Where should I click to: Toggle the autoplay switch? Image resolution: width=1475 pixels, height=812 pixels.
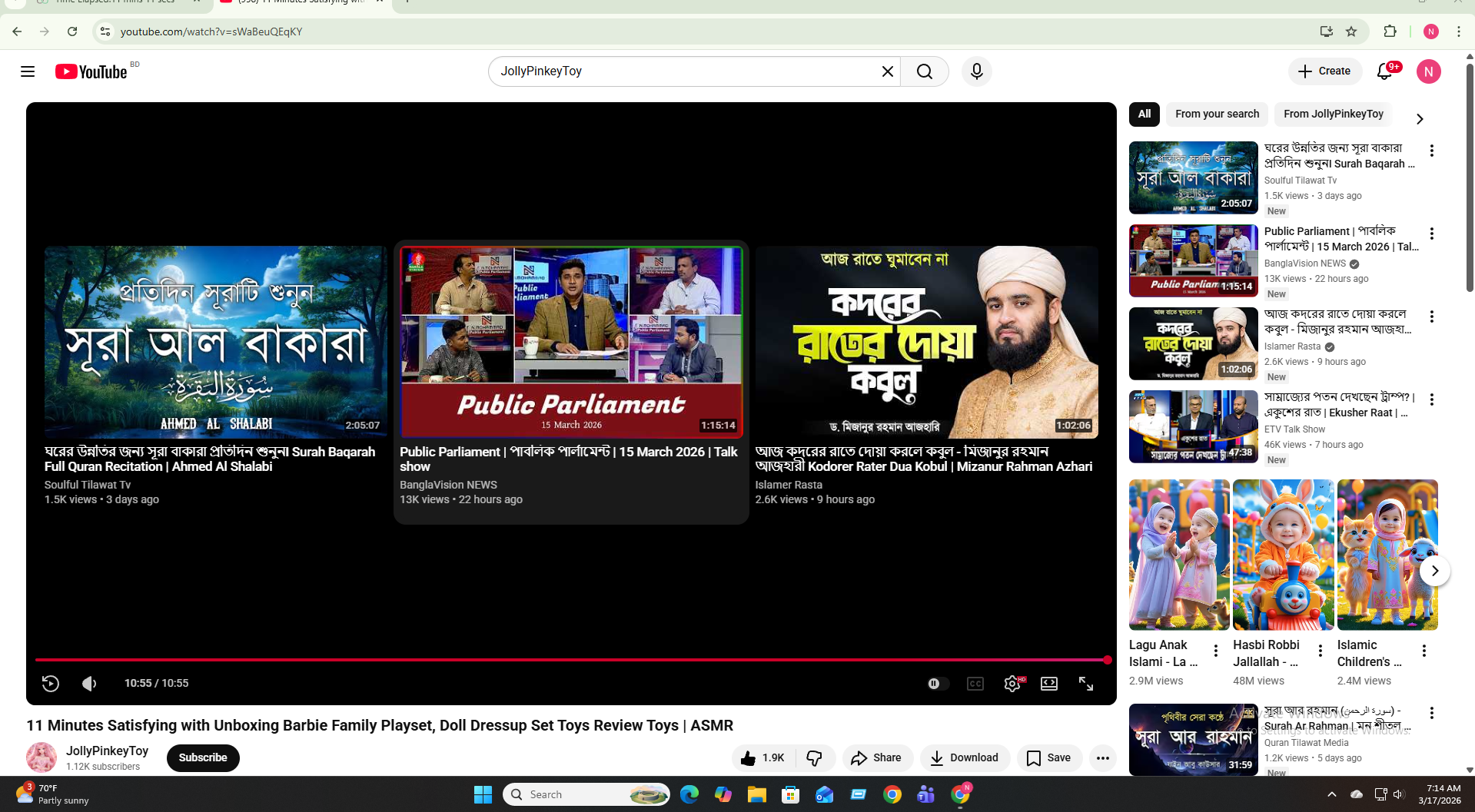(x=937, y=684)
